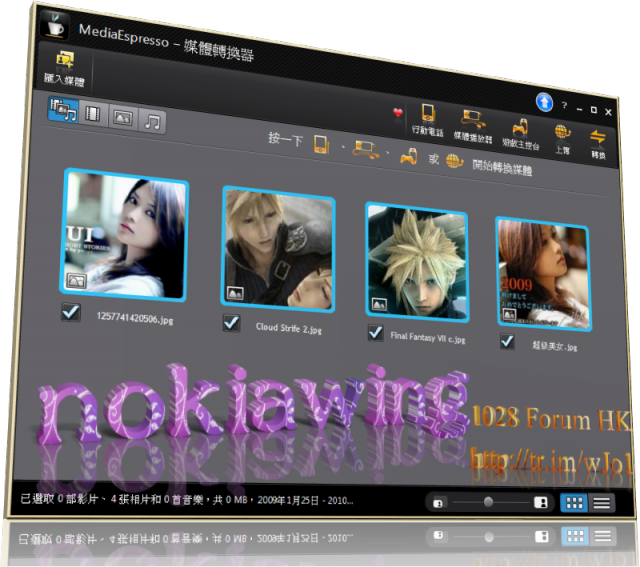Show all media types filter

click(63, 109)
